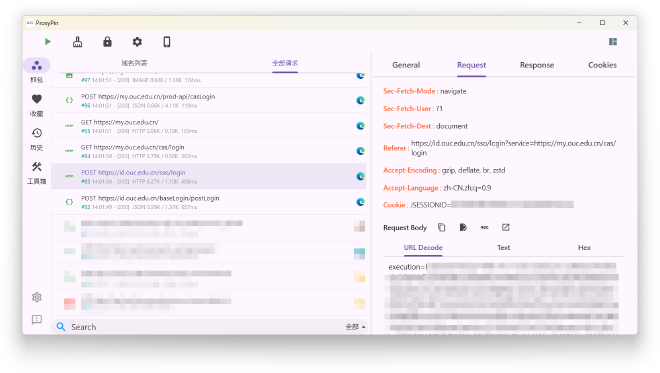This screenshot has height=373, width=660.
Task: Click the Sec-Fetch-Dest header line
Action: [425, 126]
